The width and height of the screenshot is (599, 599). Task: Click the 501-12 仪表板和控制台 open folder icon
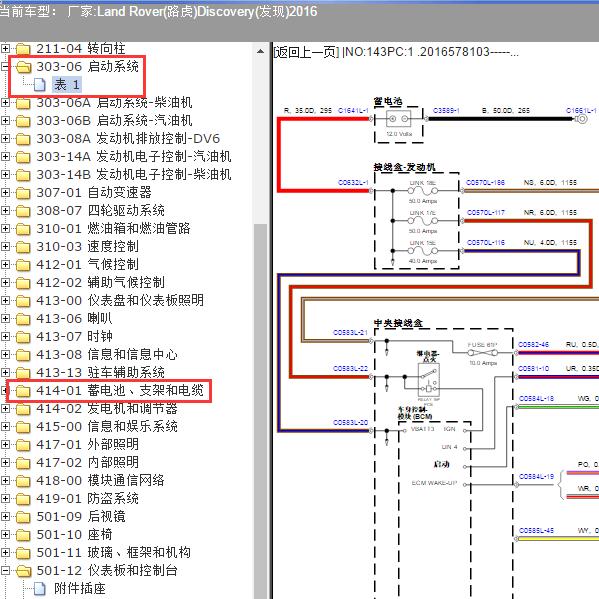[x=23, y=571]
